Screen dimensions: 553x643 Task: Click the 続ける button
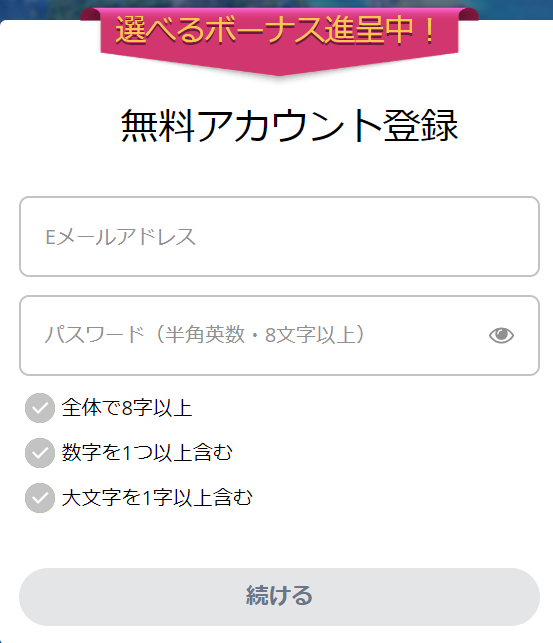[279, 597]
